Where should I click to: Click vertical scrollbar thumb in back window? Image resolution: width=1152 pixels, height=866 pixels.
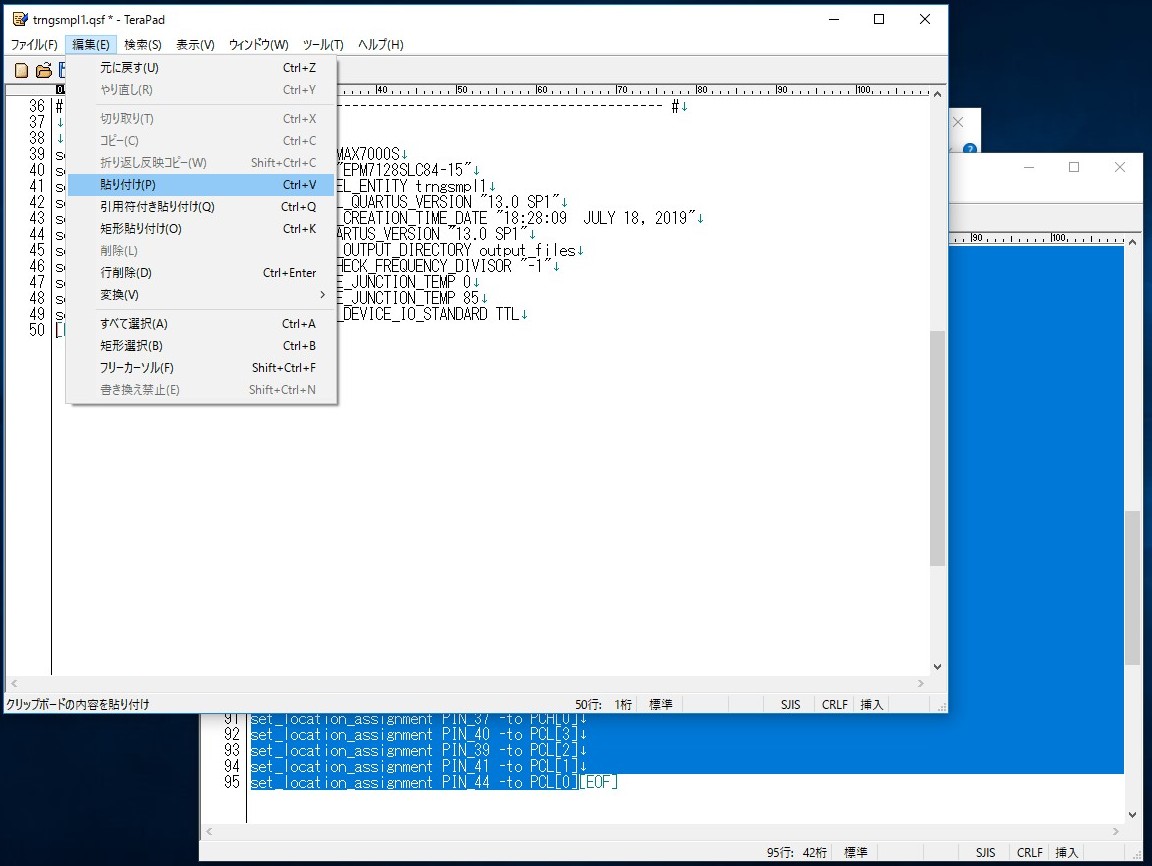click(x=1133, y=588)
